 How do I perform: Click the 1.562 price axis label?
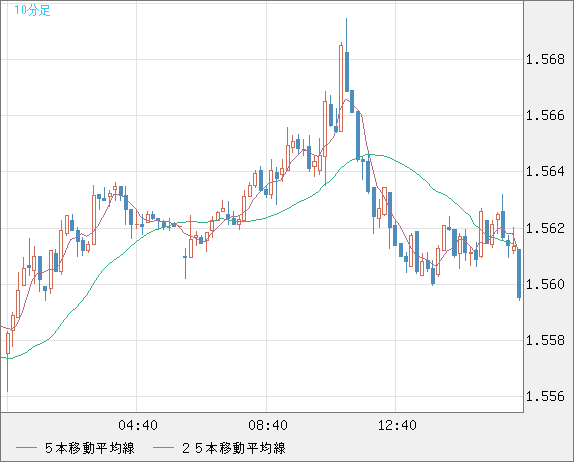pyautogui.click(x=545, y=228)
